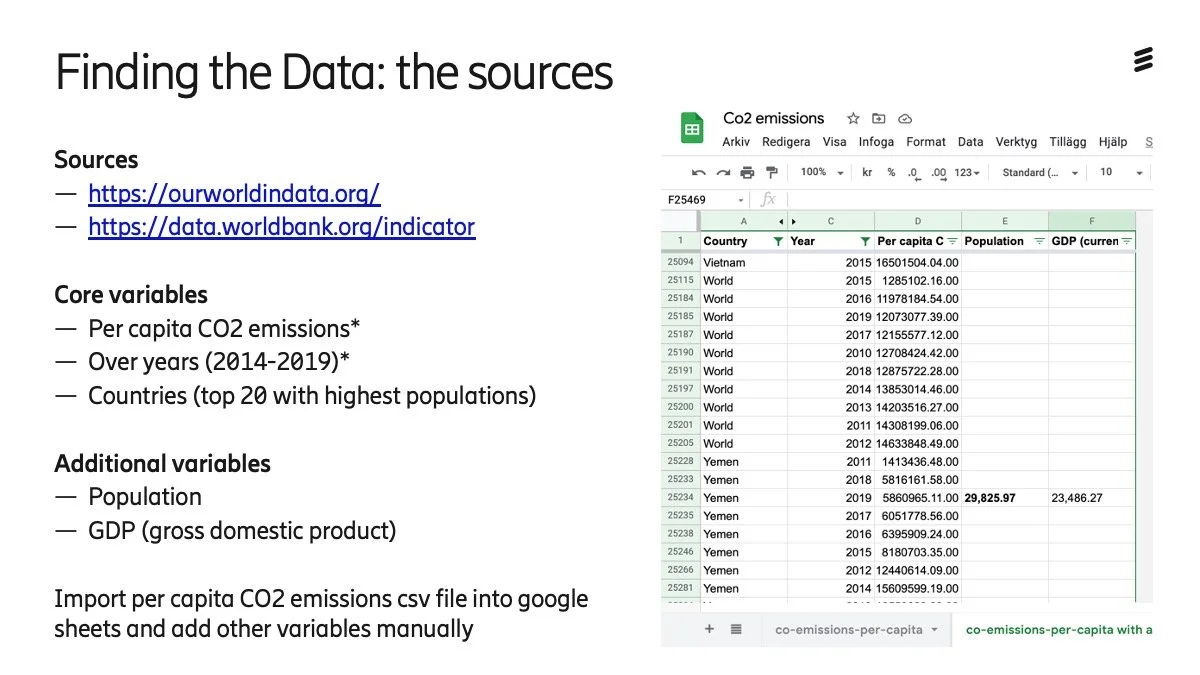Select row header 25094
This screenshot has width=1200, height=675.
(680, 263)
